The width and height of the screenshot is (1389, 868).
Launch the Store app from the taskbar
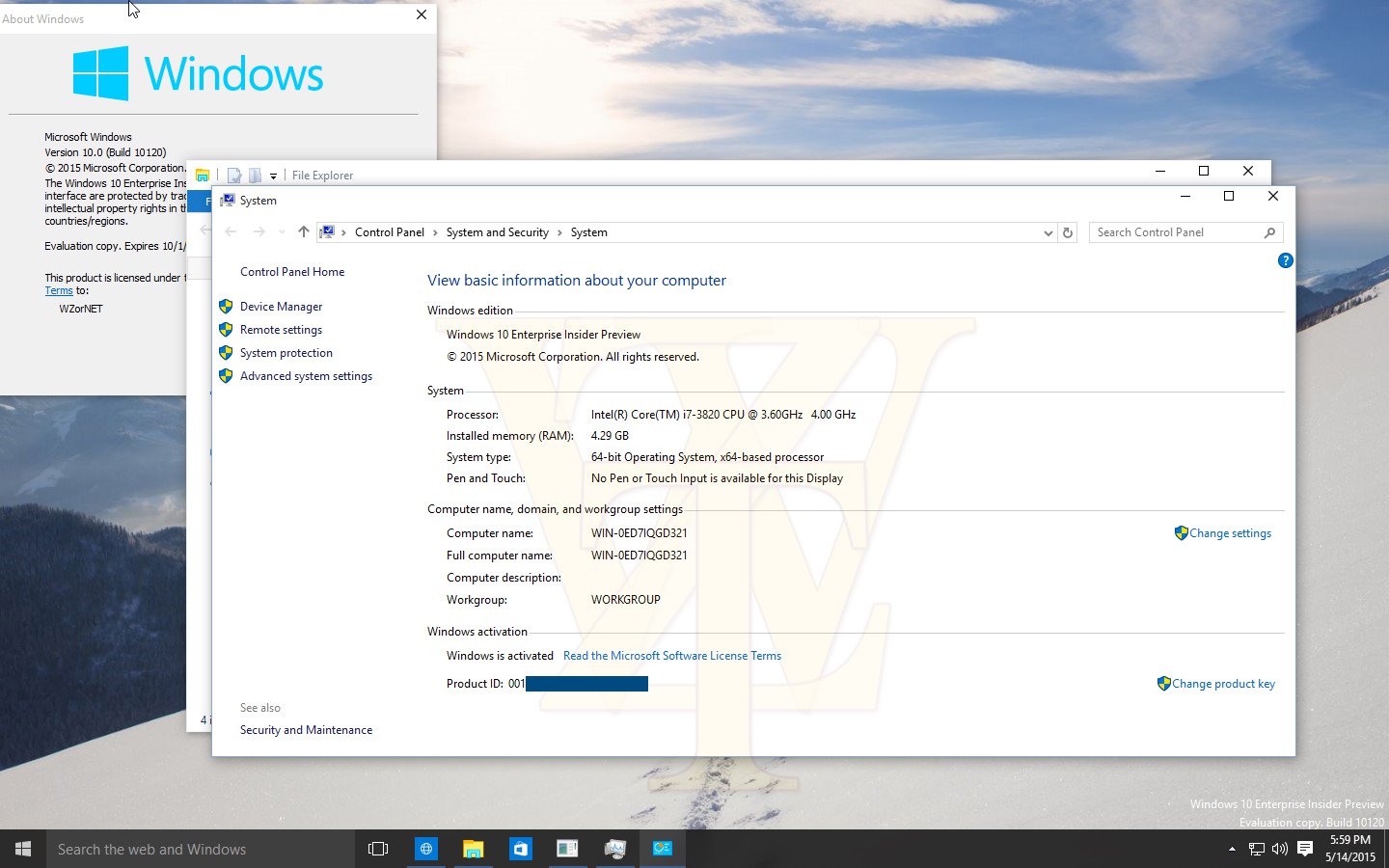point(521,849)
